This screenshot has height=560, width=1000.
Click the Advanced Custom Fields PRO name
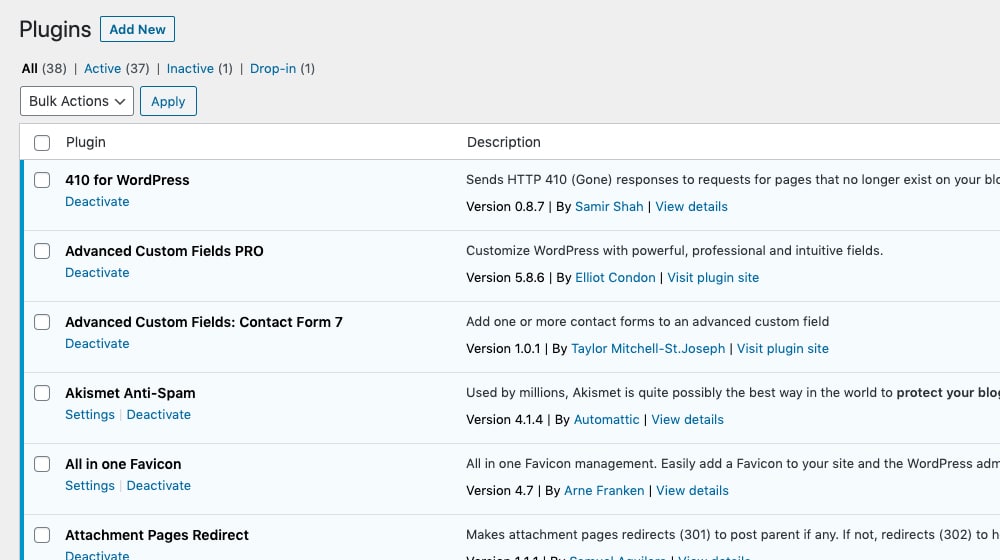coord(164,251)
